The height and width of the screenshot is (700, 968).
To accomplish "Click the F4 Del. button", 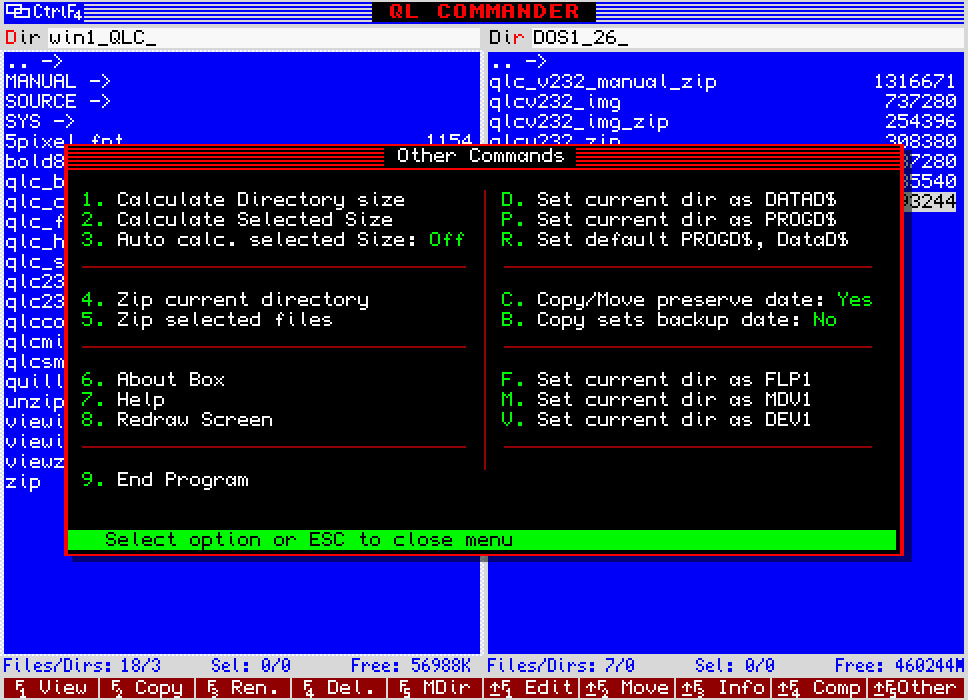I will point(339,688).
